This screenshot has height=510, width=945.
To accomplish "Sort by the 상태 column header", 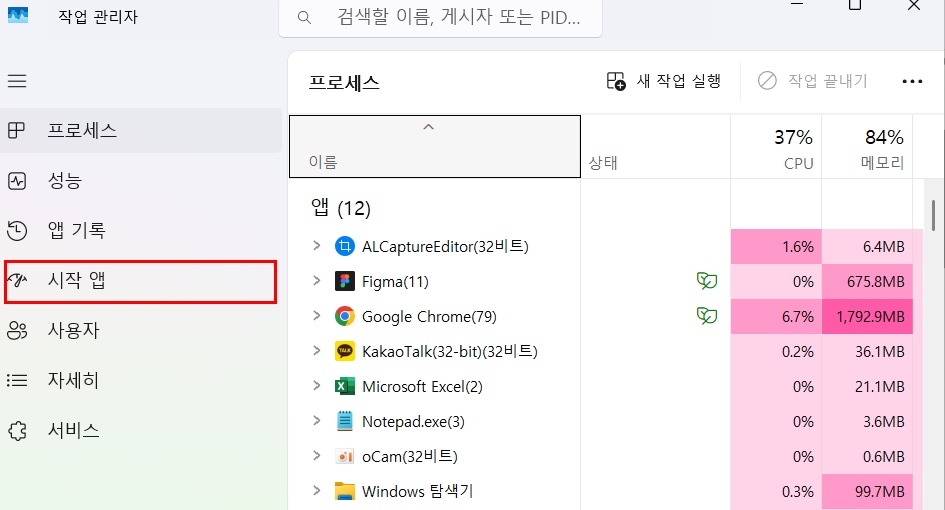I will (x=656, y=146).
